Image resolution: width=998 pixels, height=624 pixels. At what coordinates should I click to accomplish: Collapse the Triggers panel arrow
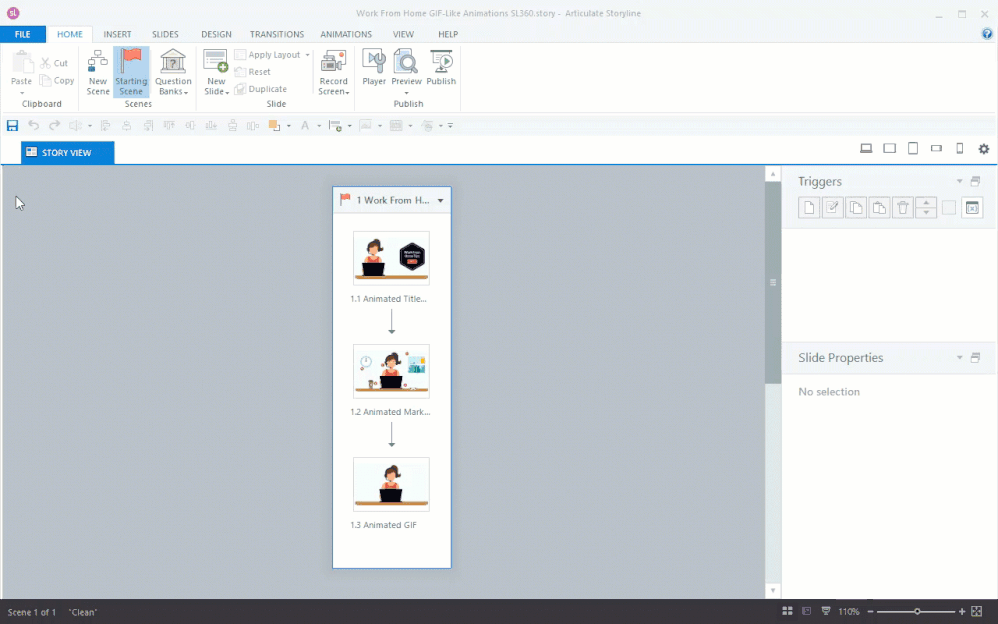(x=959, y=181)
